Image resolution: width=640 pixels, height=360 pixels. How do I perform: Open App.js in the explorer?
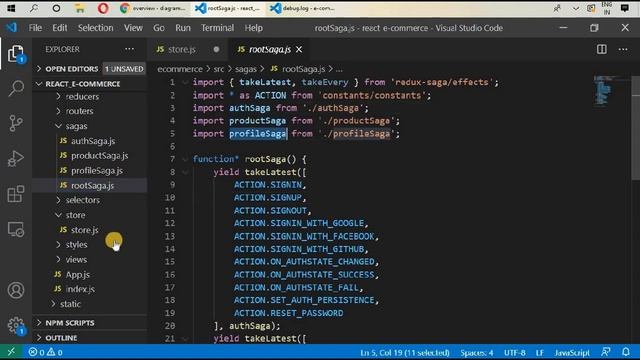78,275
